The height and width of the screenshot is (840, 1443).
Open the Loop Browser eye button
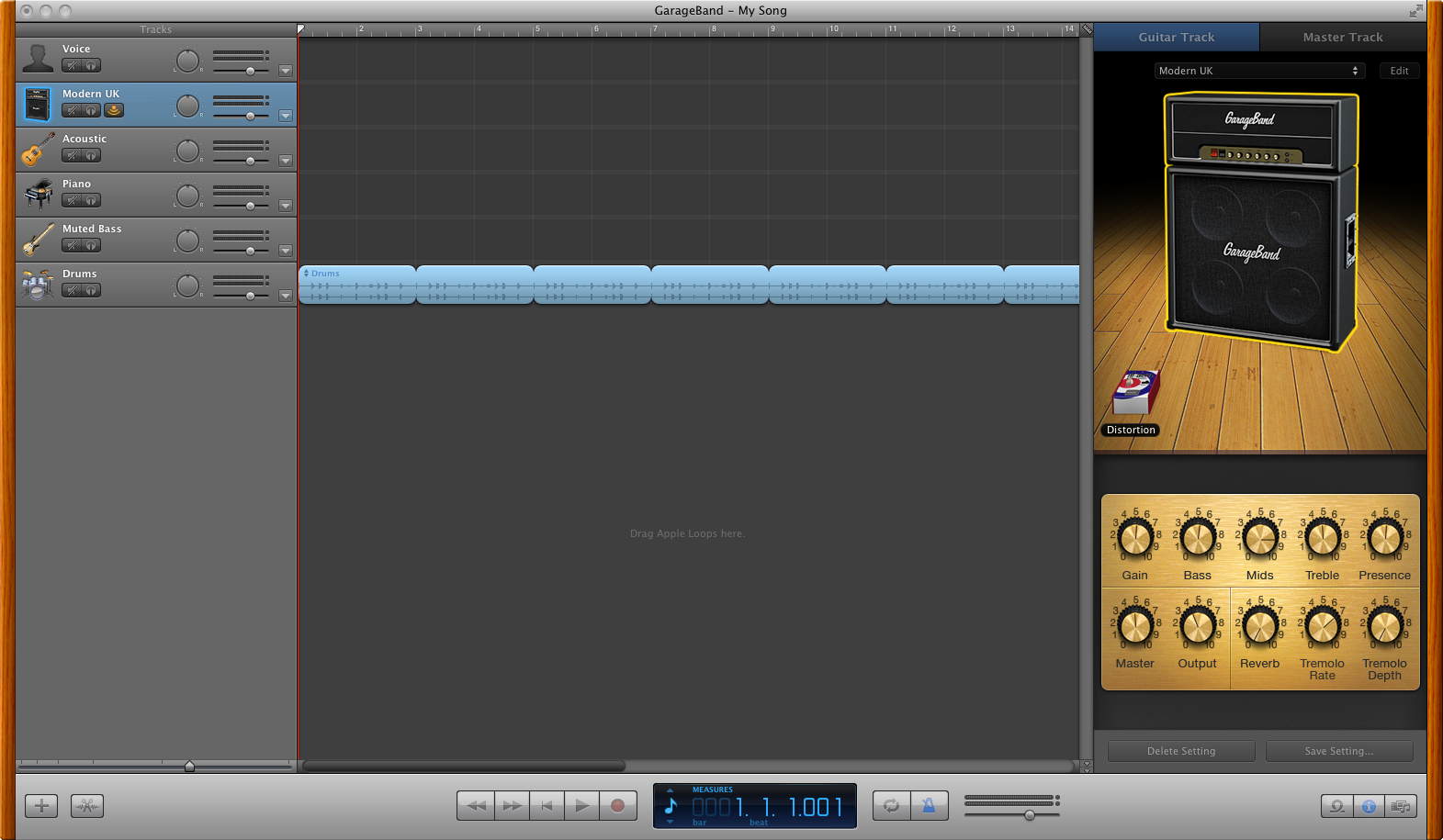pyautogui.click(x=1337, y=806)
